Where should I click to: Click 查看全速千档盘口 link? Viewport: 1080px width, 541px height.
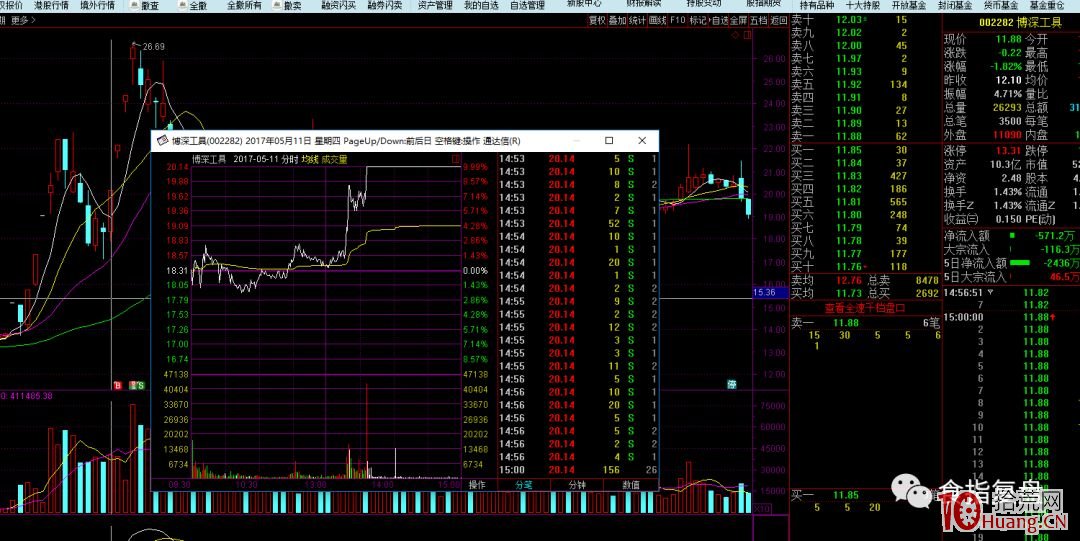click(865, 308)
